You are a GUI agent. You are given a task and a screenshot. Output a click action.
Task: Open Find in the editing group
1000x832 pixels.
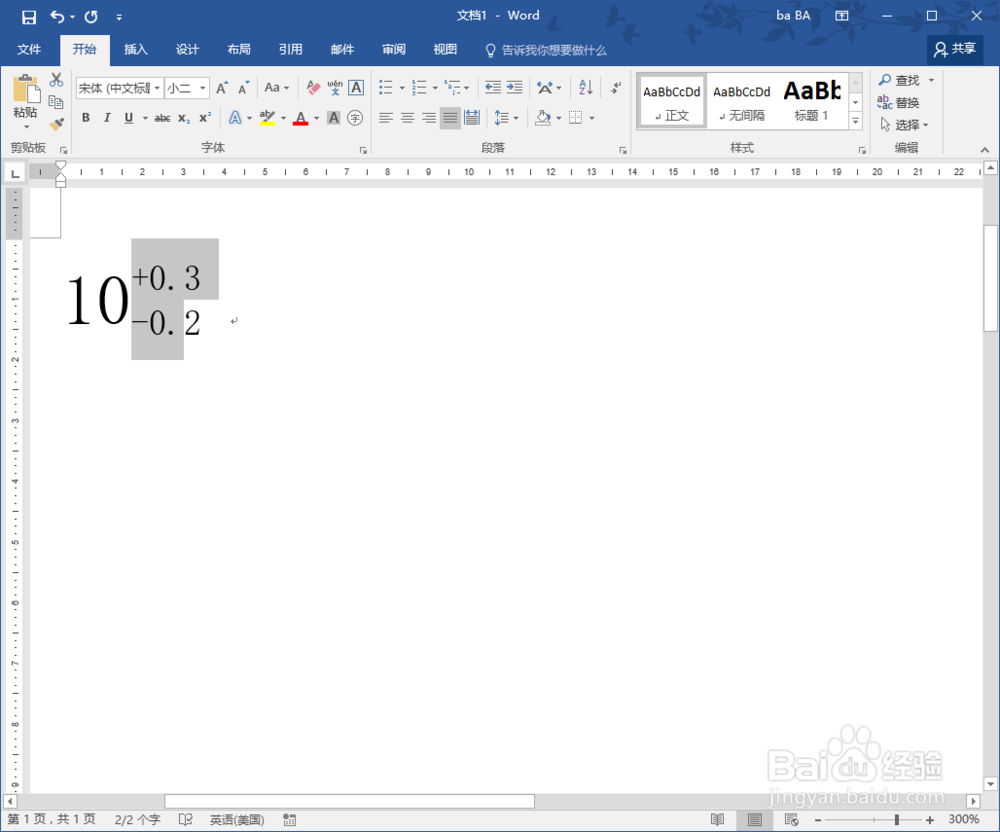coord(899,80)
